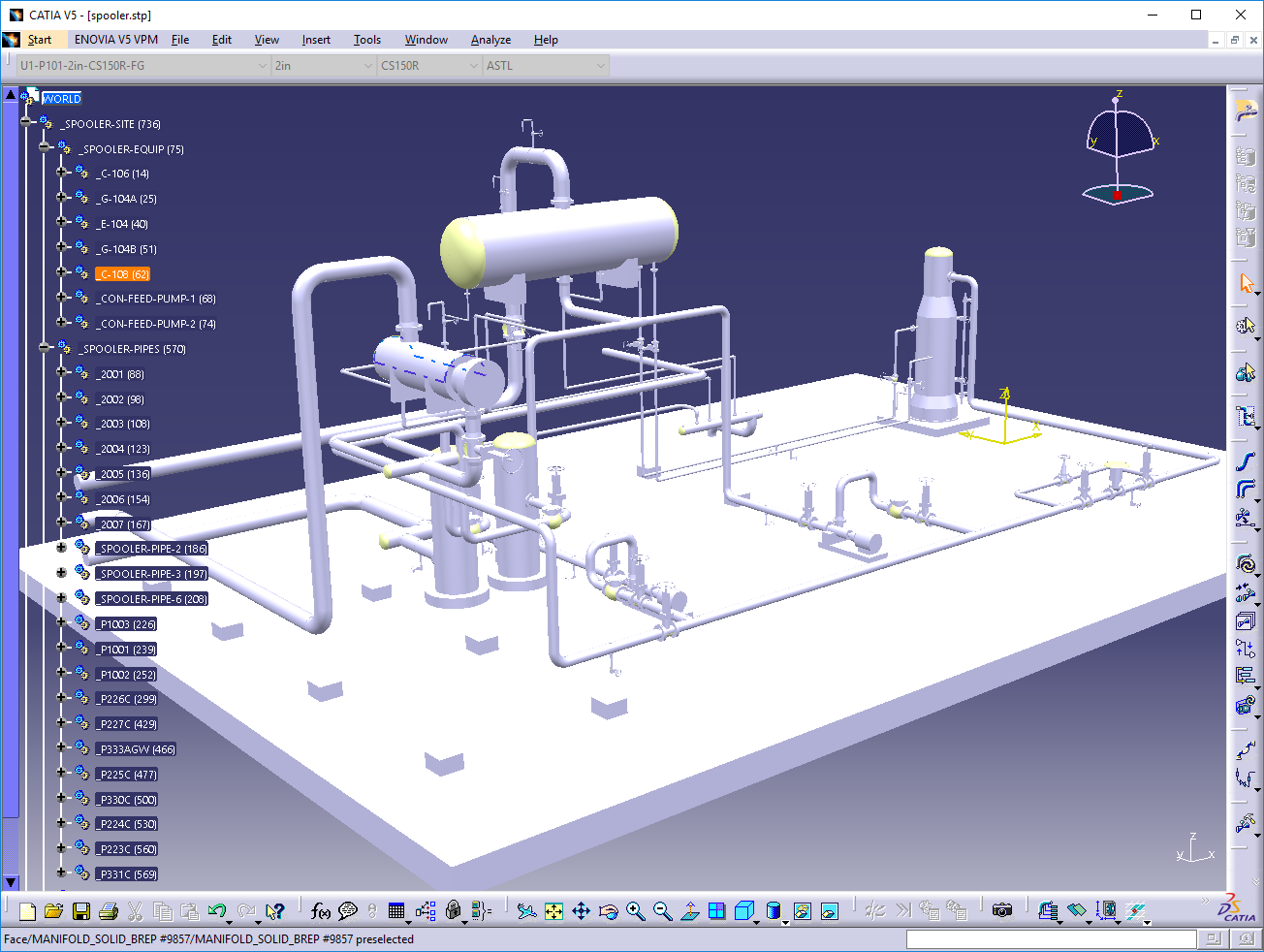This screenshot has height=952, width=1264.
Task: Click the Save icon in bottom toolbar
Action: click(x=81, y=911)
